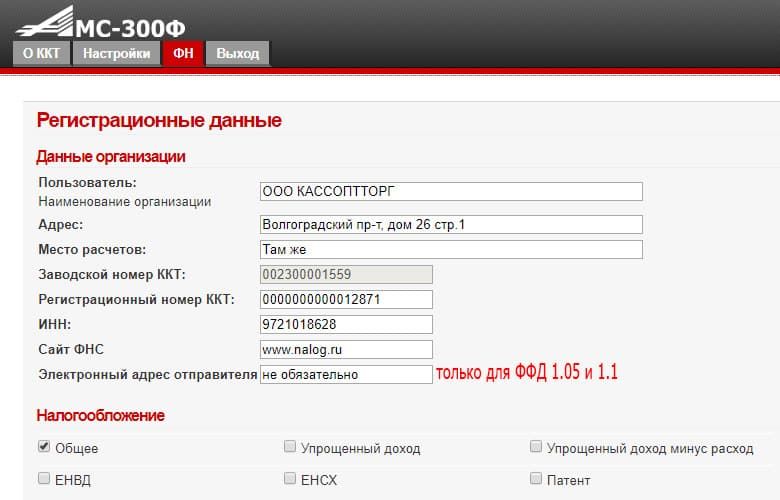Image resolution: width=780 pixels, height=500 pixels.
Task: Click the Электронный адрес отправителя label
Action: (x=148, y=375)
